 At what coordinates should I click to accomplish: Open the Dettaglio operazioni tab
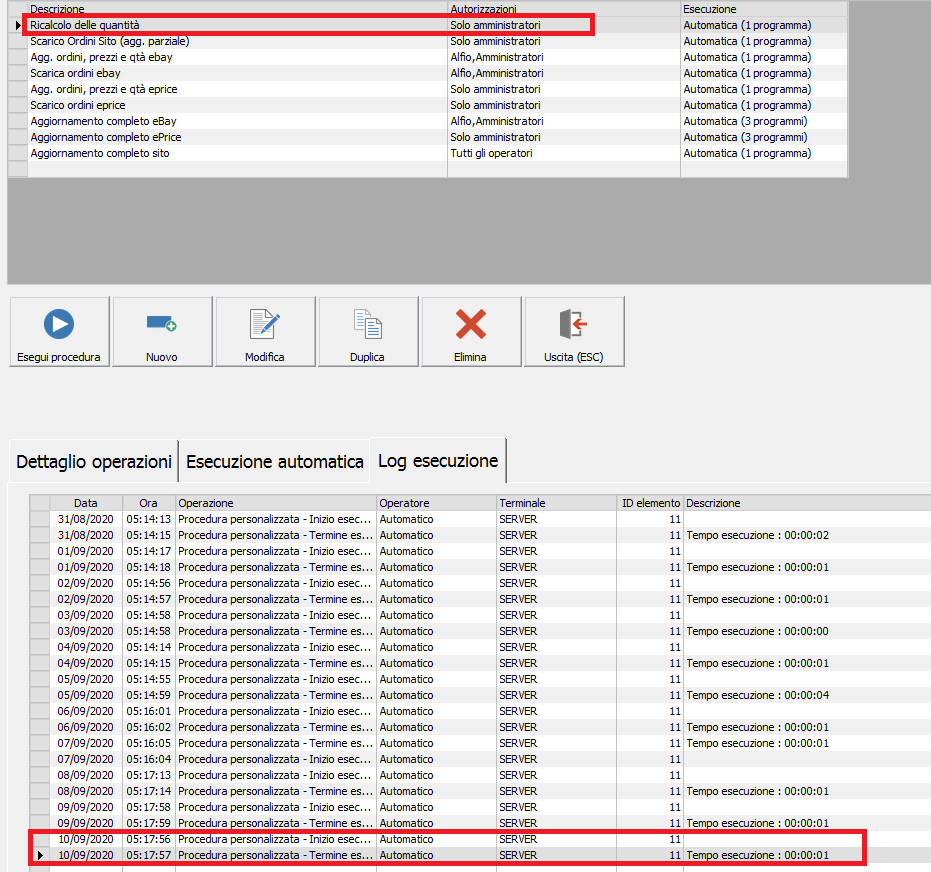(94, 461)
